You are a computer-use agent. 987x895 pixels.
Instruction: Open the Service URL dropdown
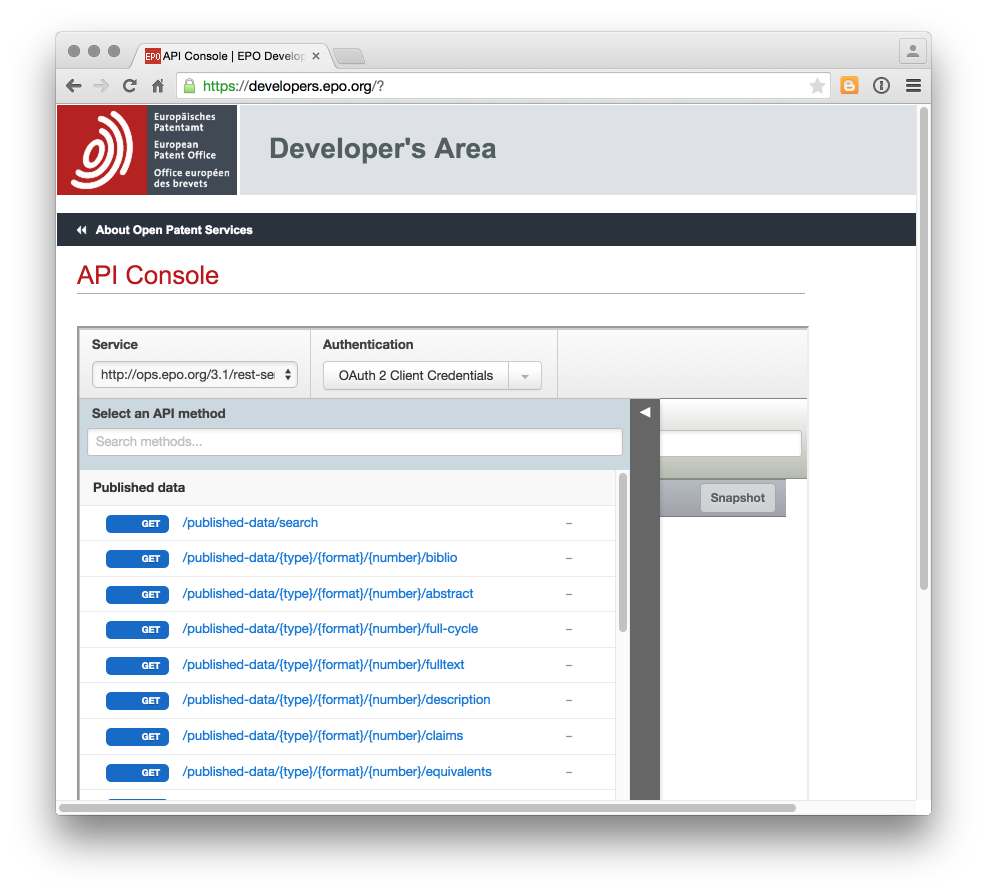click(195, 374)
